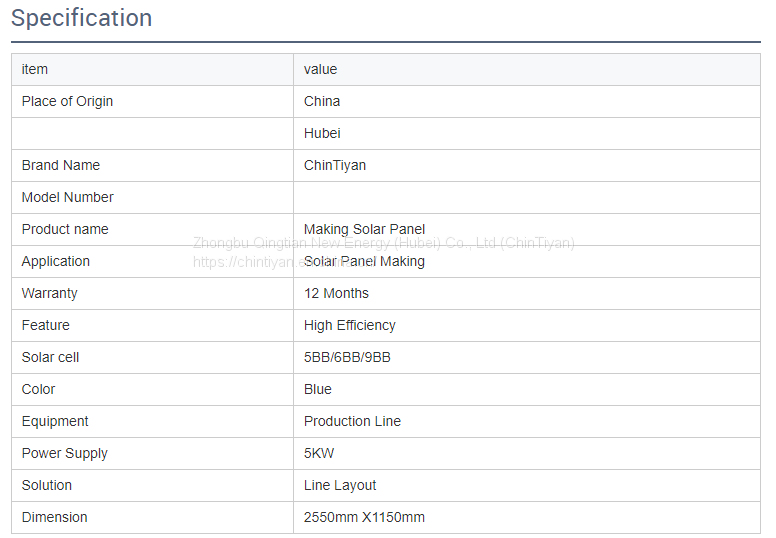Click the High Efficiency feature value
Image resolution: width=776 pixels, height=538 pixels.
349,325
